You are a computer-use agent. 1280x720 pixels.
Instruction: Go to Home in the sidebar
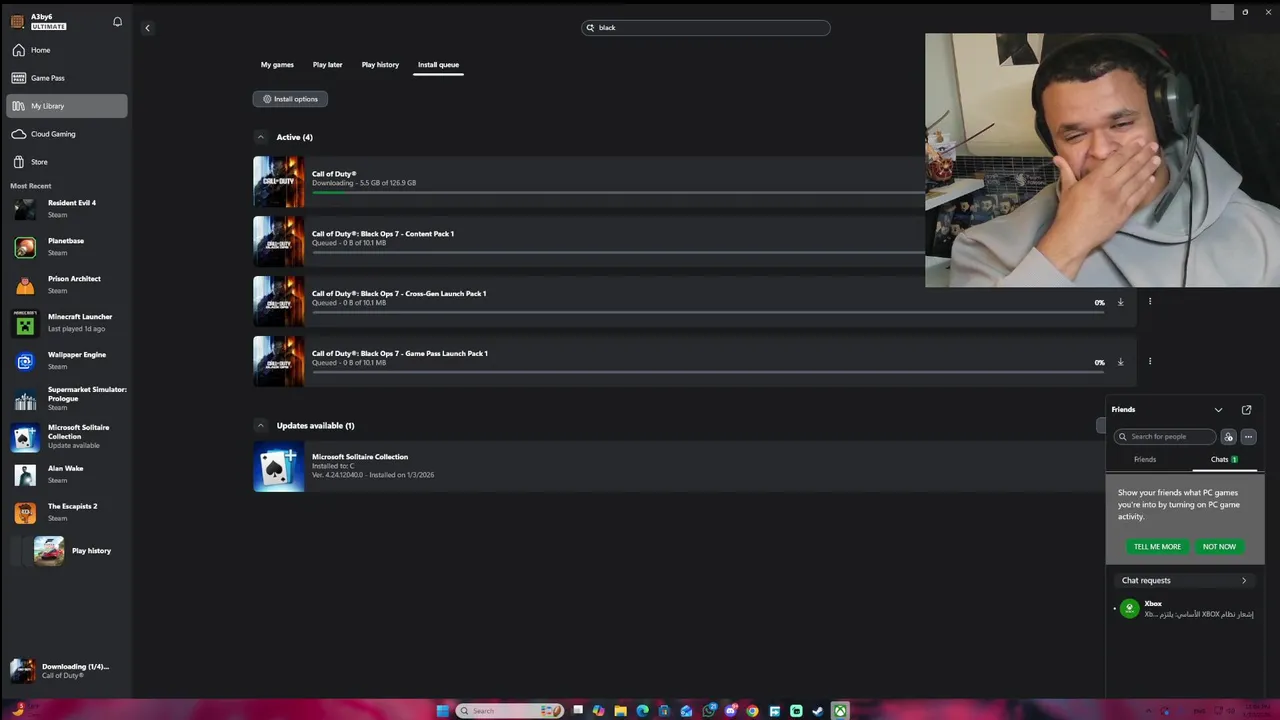[x=67, y=50]
